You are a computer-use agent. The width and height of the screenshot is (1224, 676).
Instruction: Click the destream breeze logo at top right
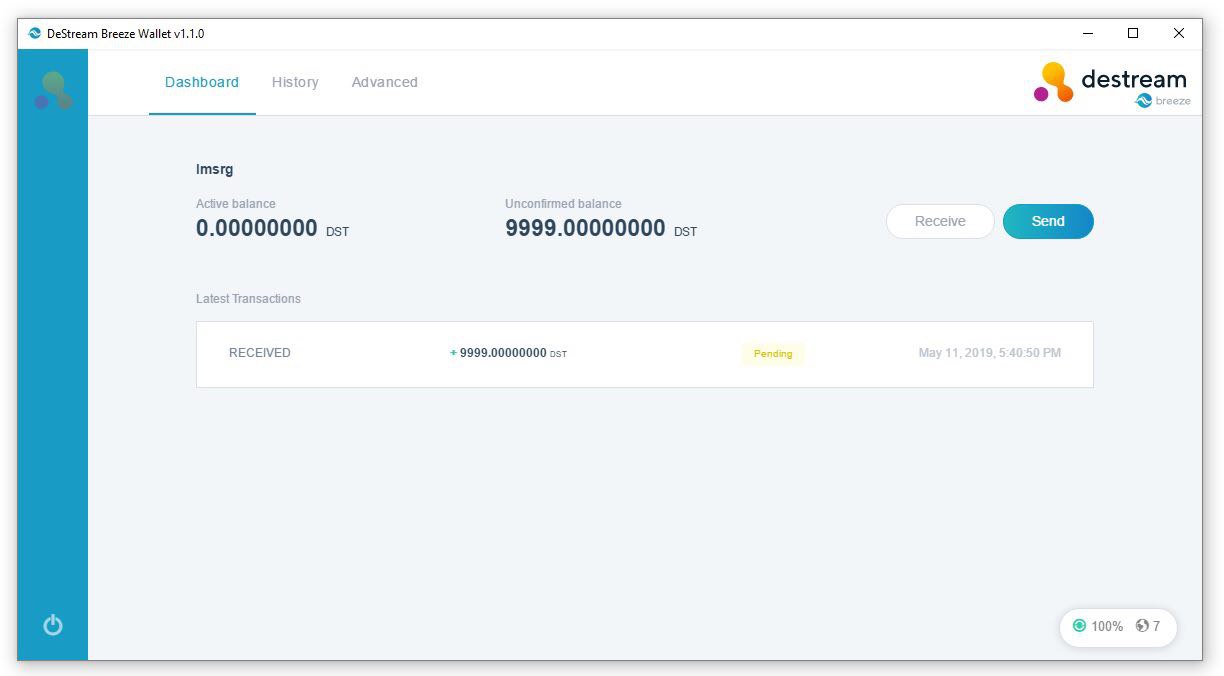1110,84
